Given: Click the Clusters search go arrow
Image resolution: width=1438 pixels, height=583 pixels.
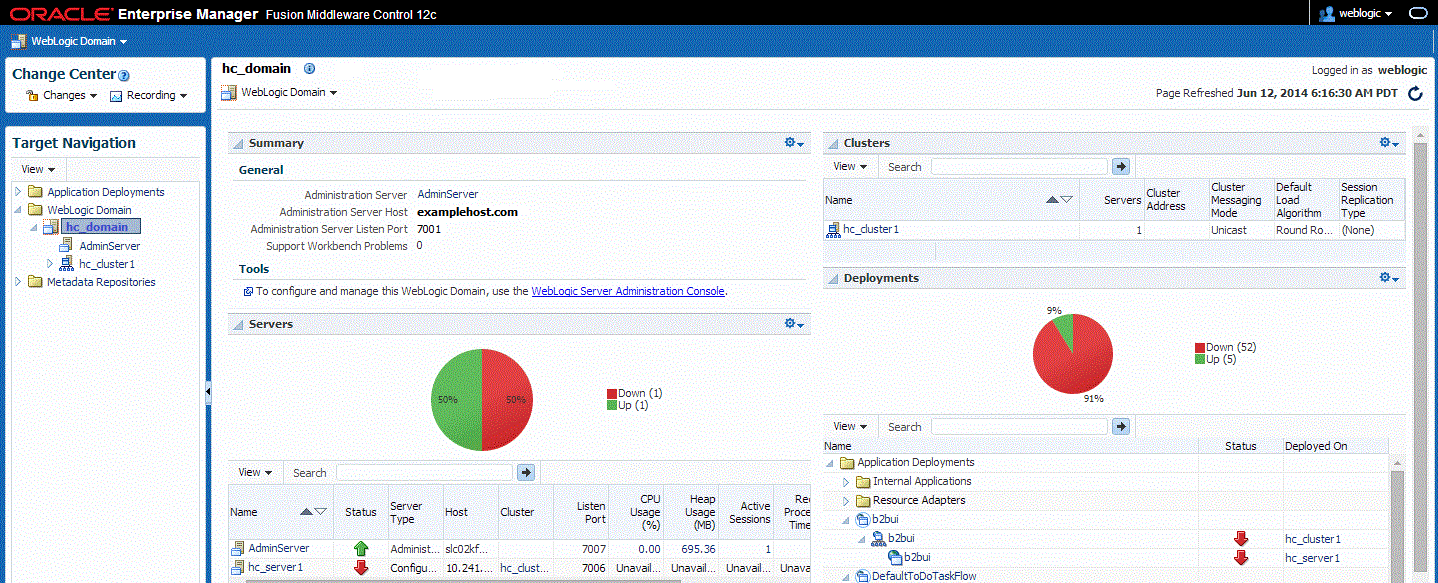Looking at the screenshot, I should point(1121,167).
